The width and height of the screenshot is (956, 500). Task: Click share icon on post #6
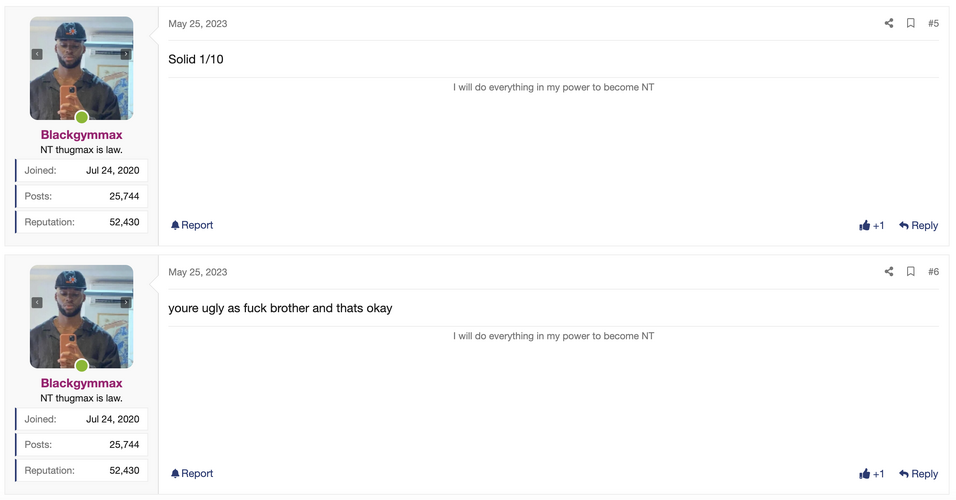point(889,271)
